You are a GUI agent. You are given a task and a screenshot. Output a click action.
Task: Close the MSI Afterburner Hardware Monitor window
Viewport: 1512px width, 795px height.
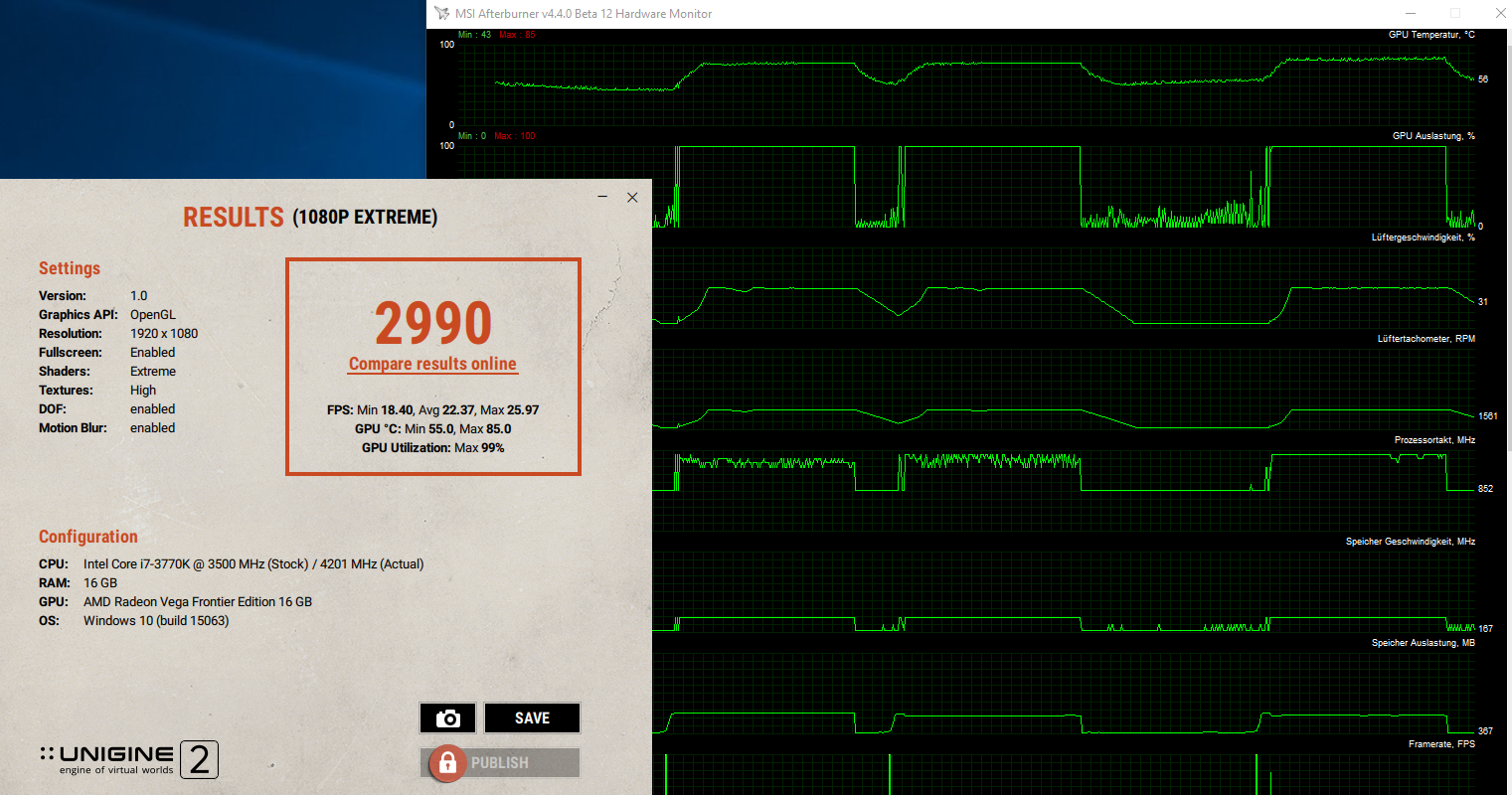click(1500, 13)
